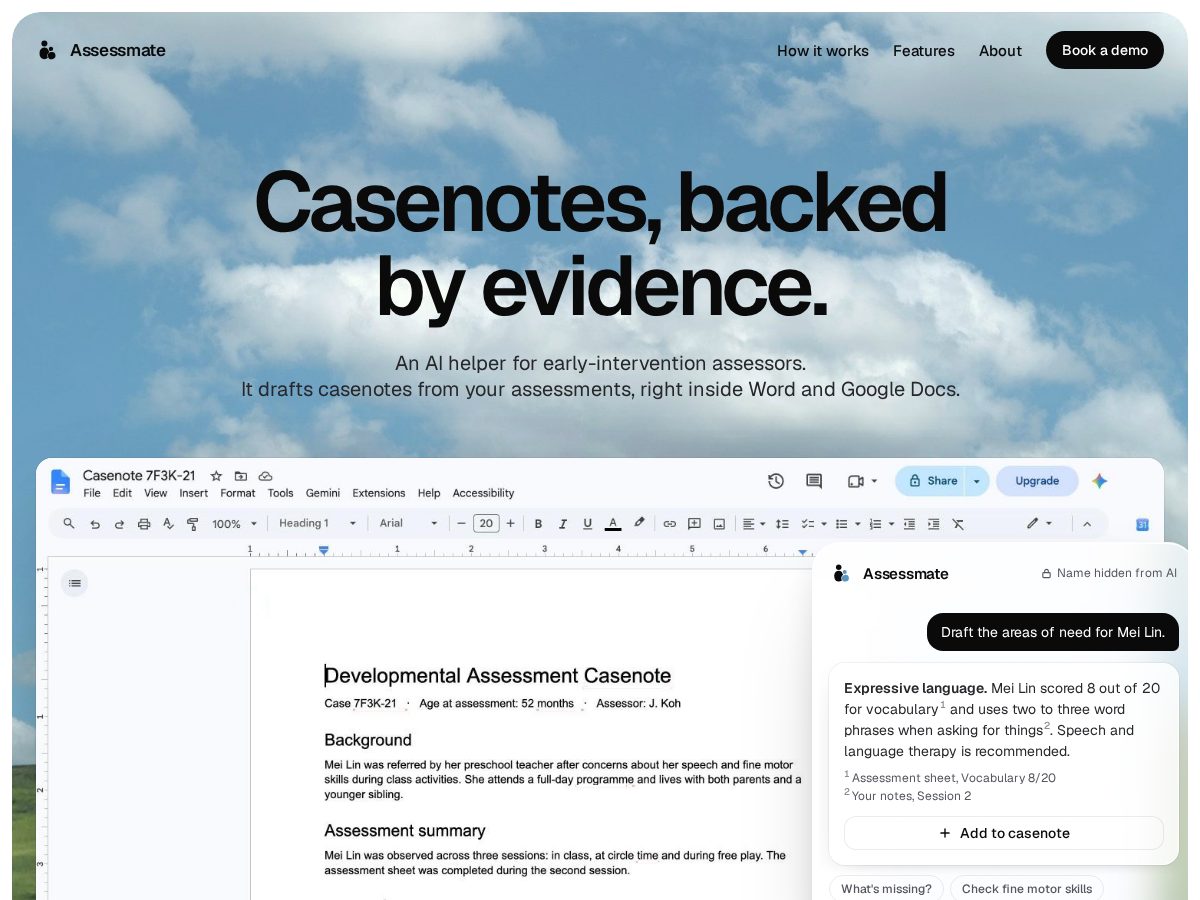Screen dimensions: 1200x900
Task: Click the Share button
Action: coord(932,481)
